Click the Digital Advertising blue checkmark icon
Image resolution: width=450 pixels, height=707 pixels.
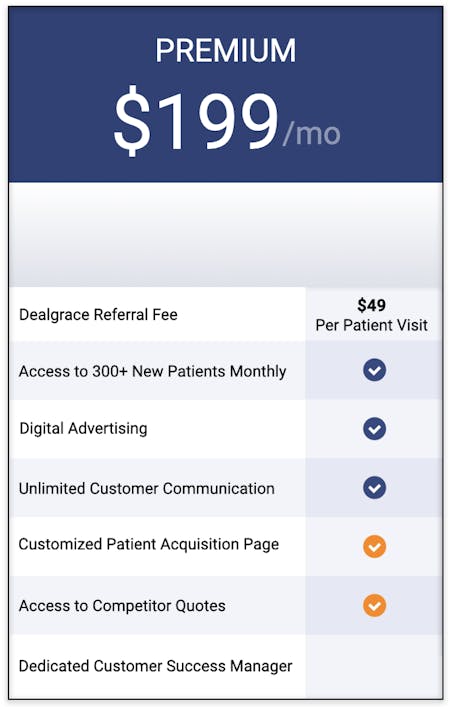click(x=374, y=428)
